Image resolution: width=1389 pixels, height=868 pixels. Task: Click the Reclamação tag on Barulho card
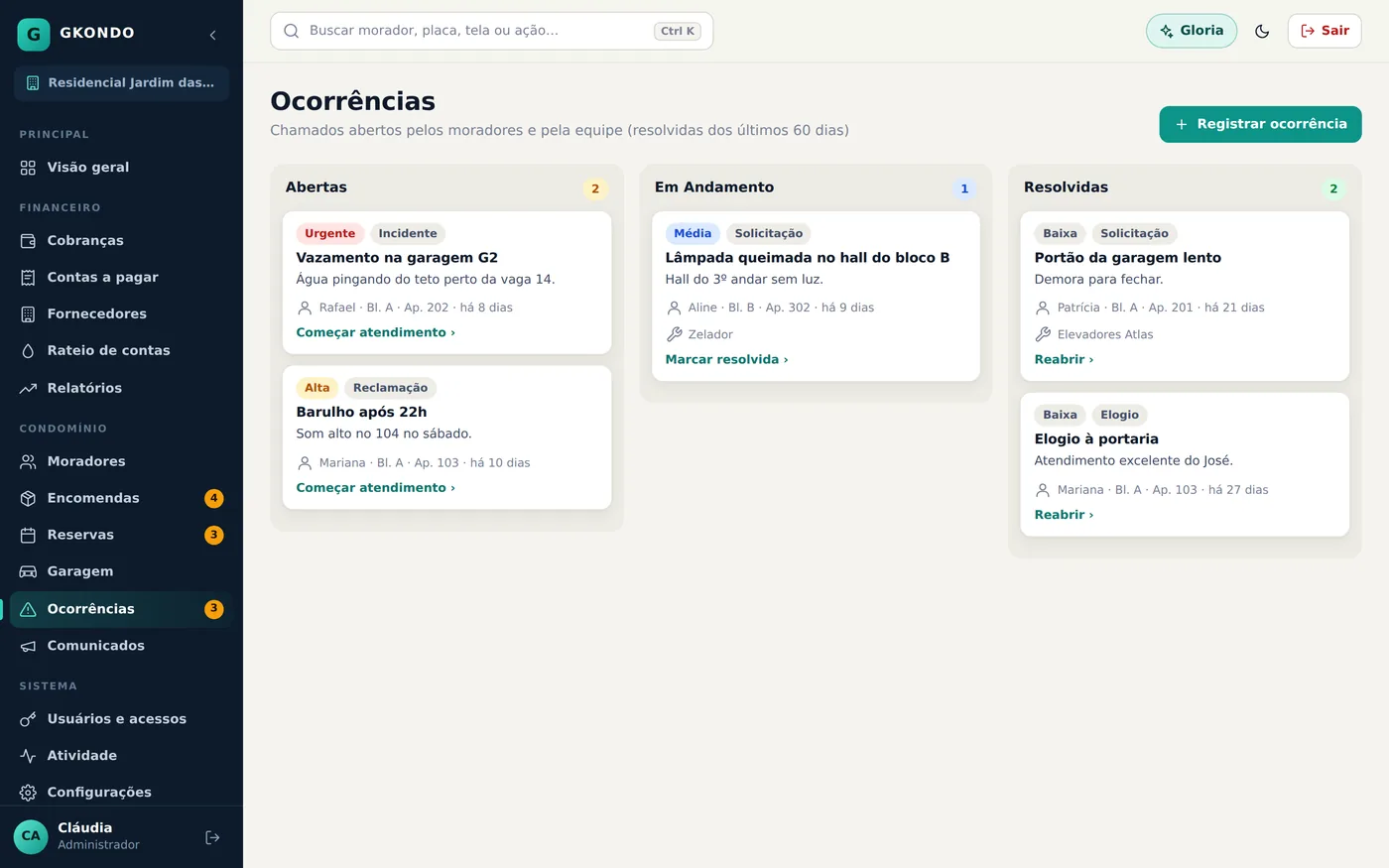tap(390, 388)
